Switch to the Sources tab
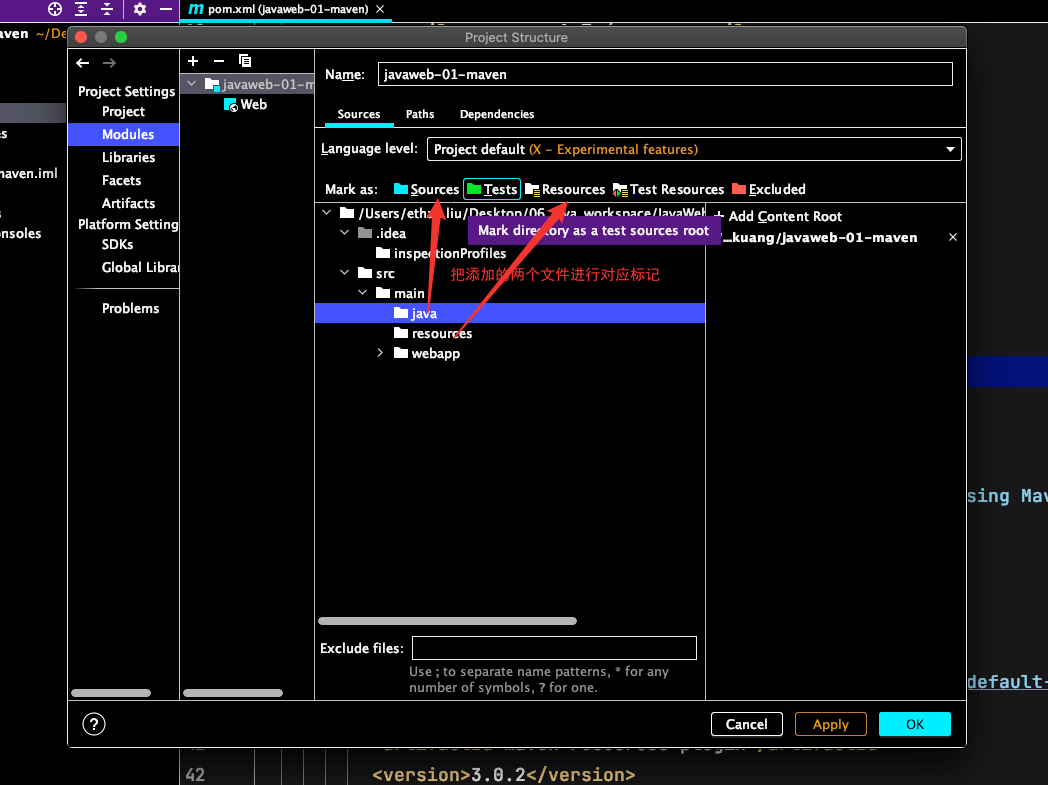Screen dimensions: 1048x785 coord(358,114)
